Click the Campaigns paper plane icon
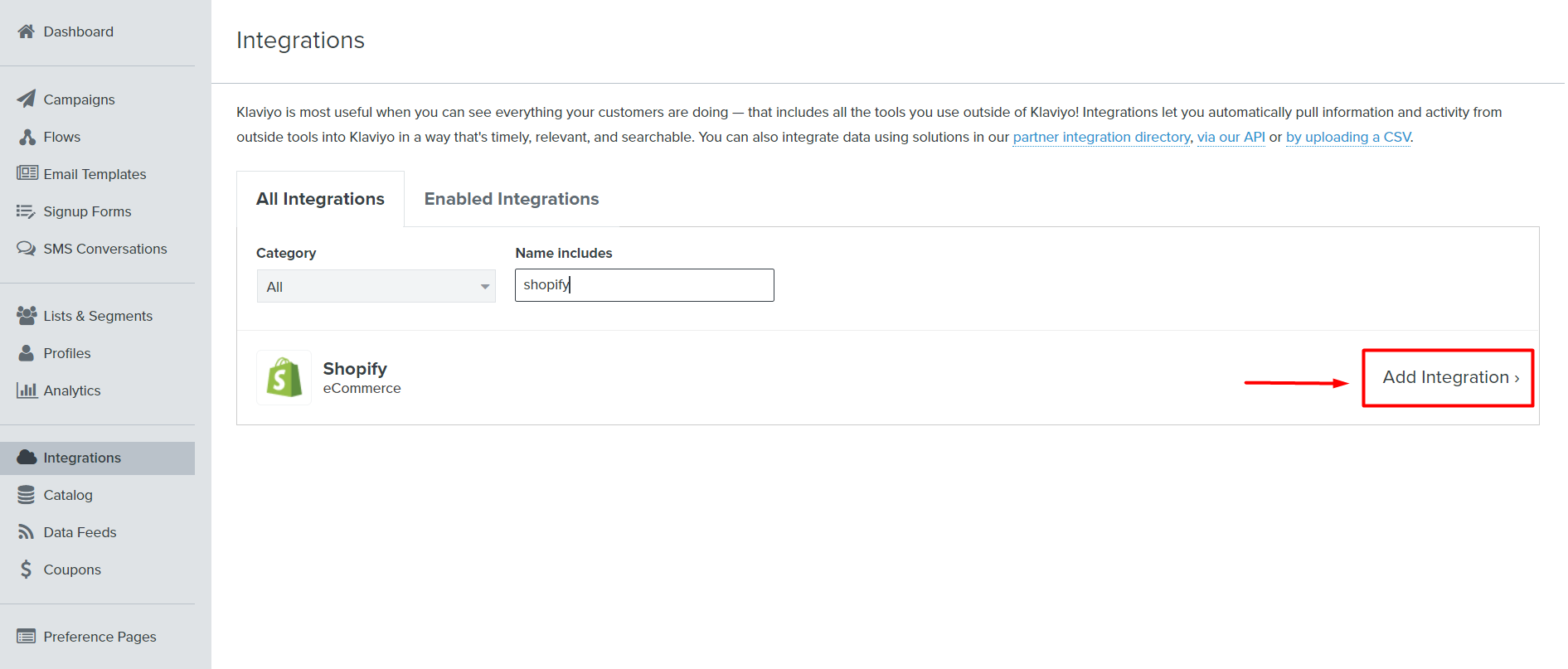This screenshot has height=669, width=1568. [x=27, y=99]
